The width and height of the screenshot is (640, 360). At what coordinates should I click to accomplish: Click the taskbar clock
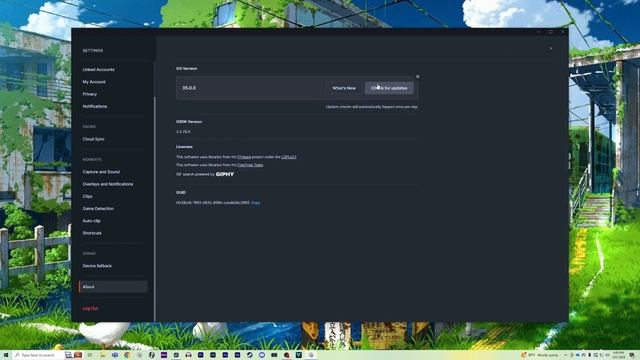tap(618, 355)
